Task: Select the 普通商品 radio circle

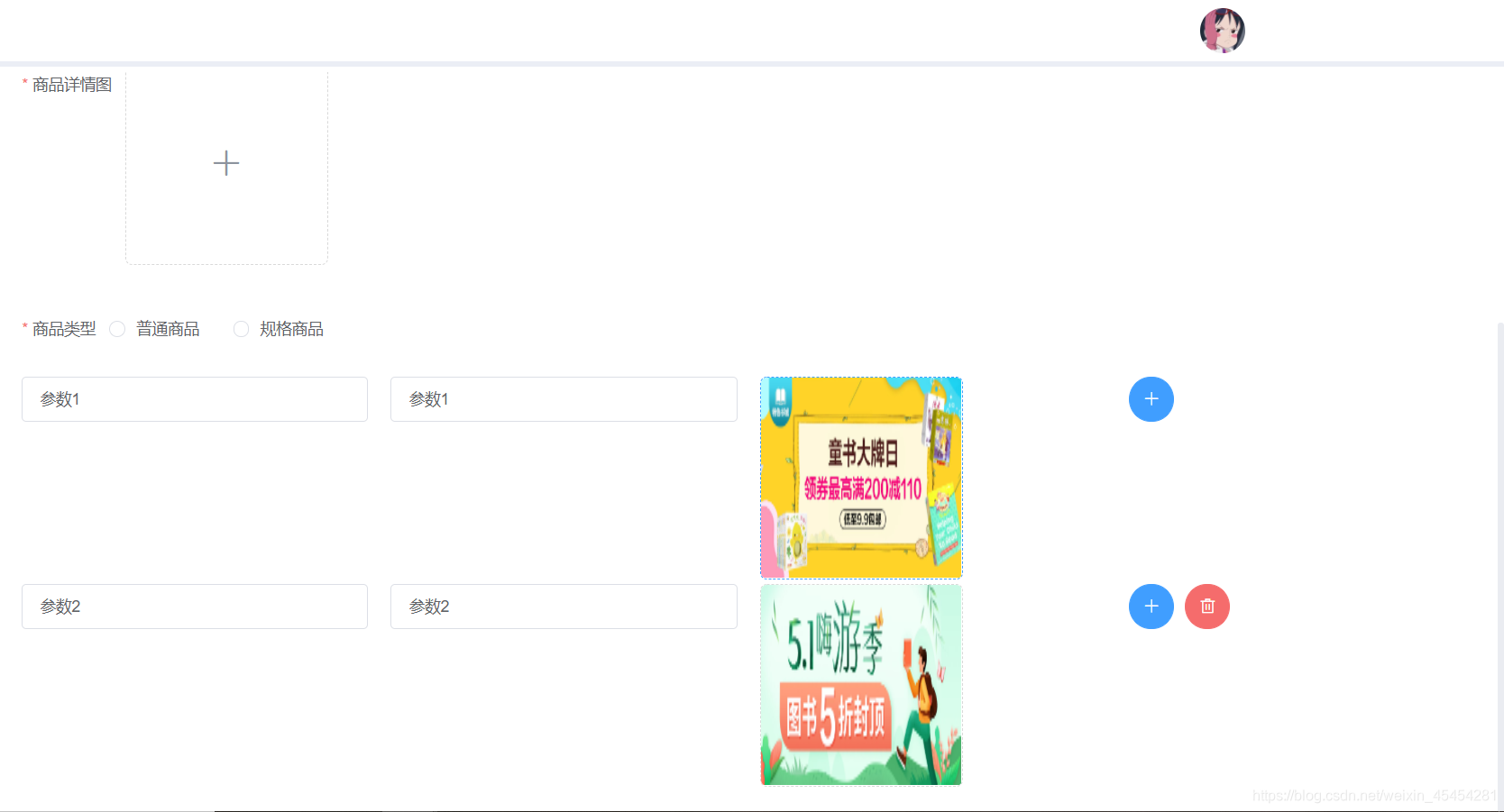Action: pyautogui.click(x=117, y=329)
